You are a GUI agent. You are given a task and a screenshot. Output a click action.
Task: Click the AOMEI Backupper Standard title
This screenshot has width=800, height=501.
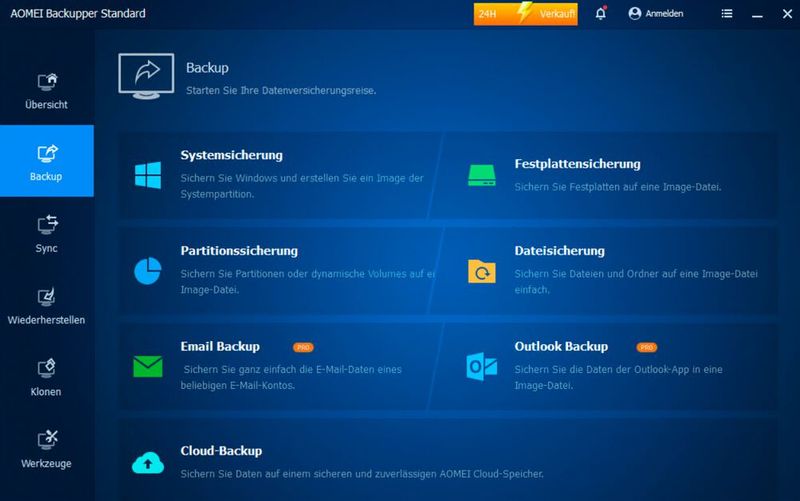[x=78, y=14]
